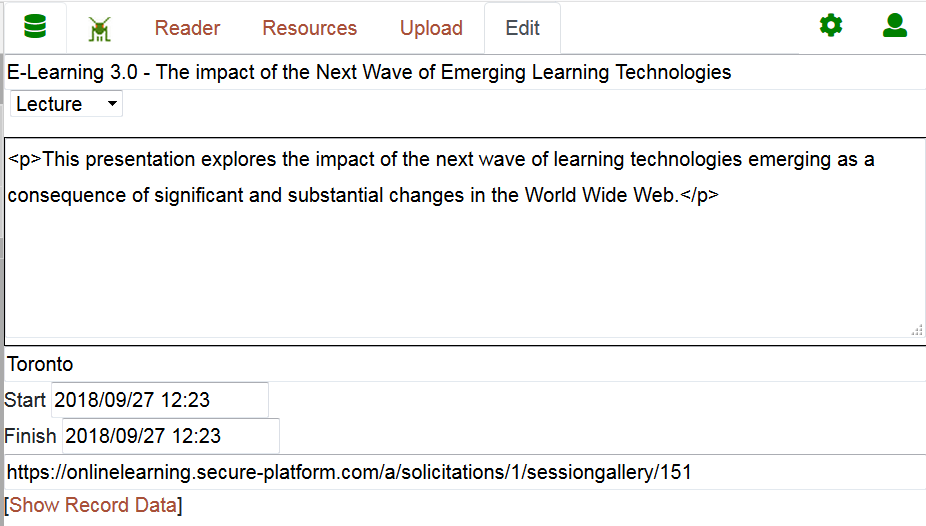Click the user profile icon
Viewport: 926px width, 526px height.
point(895,25)
